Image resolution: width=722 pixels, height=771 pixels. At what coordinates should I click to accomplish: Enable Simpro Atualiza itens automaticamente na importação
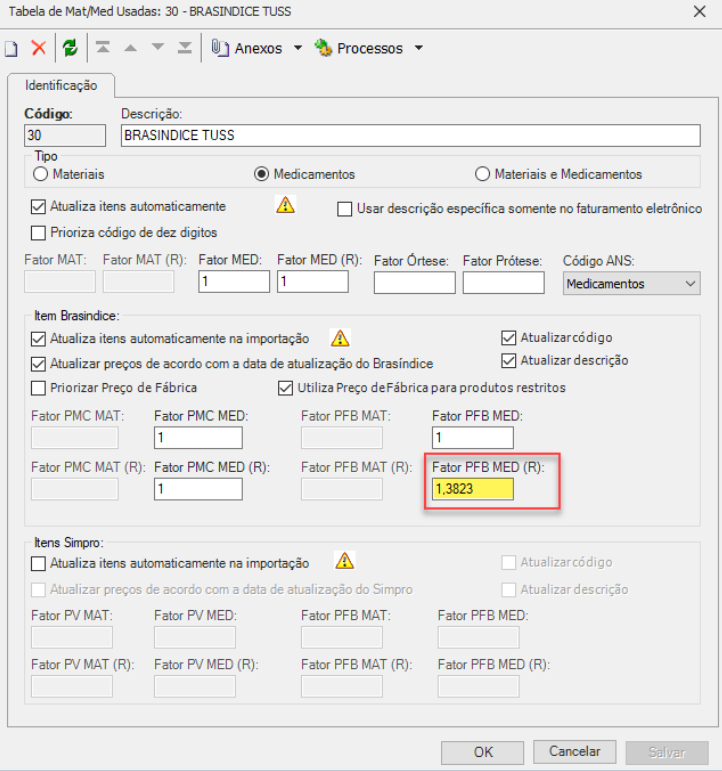(x=38, y=563)
